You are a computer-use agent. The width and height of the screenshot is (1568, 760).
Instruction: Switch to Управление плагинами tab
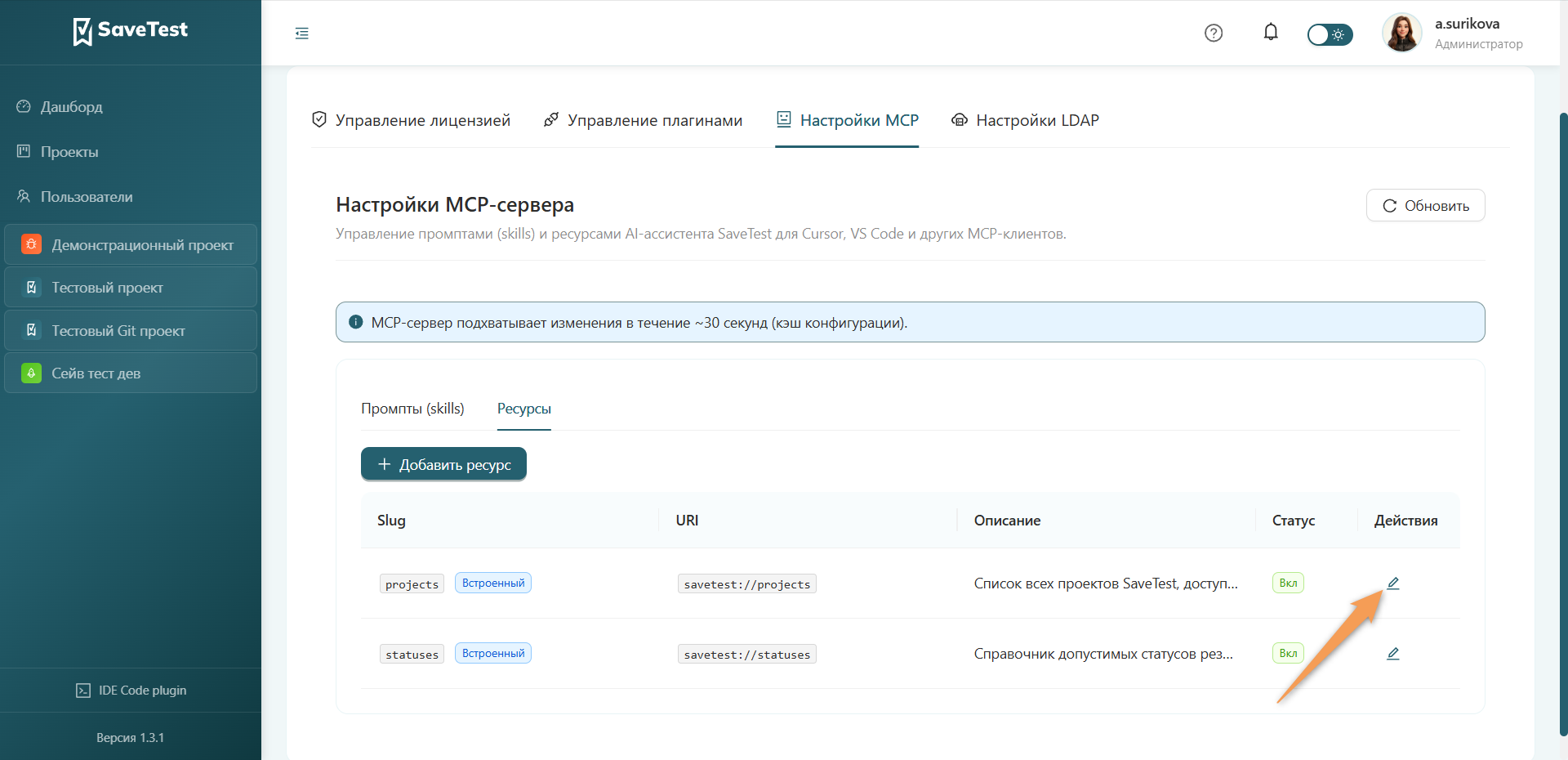pyautogui.click(x=643, y=121)
